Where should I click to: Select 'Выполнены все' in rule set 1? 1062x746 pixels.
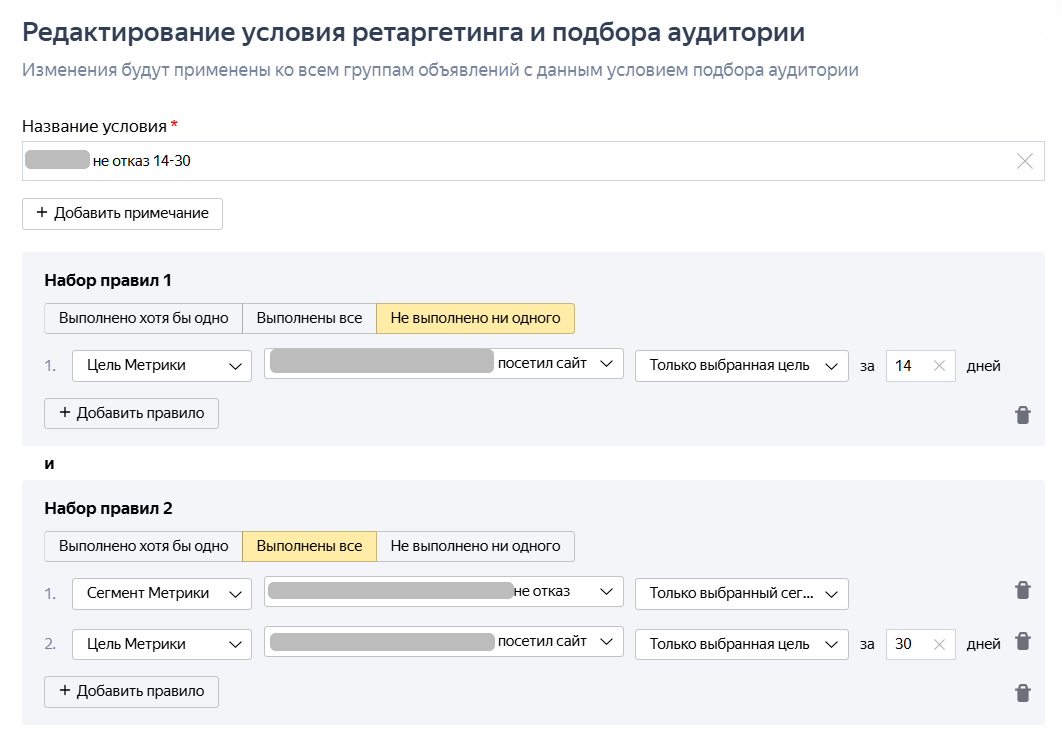(309, 318)
